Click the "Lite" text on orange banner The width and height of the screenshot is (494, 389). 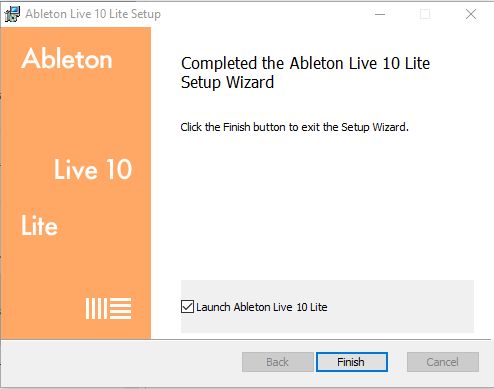click(x=39, y=225)
